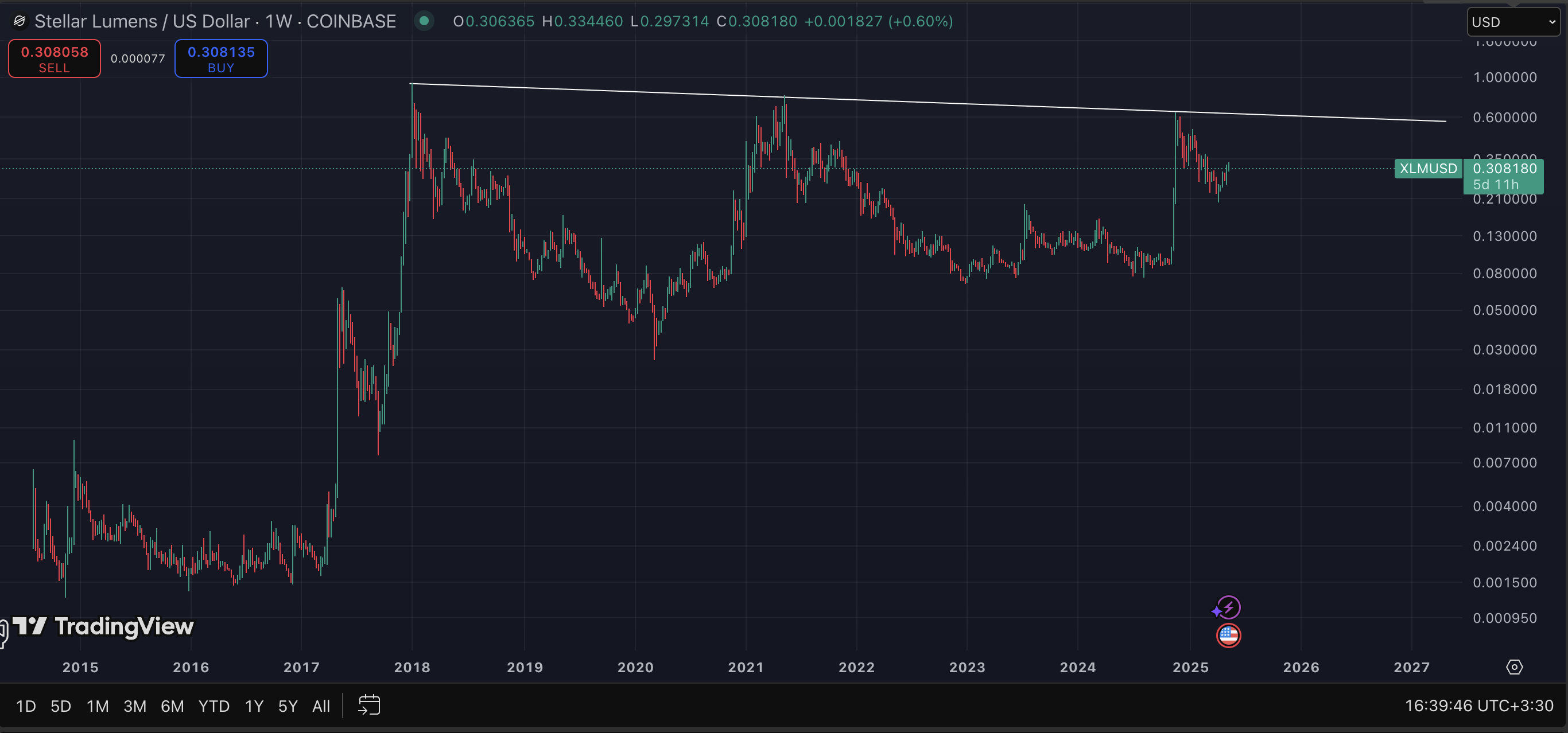Open the go-to-date calendar icon
1568x733 pixels.
pyautogui.click(x=369, y=705)
